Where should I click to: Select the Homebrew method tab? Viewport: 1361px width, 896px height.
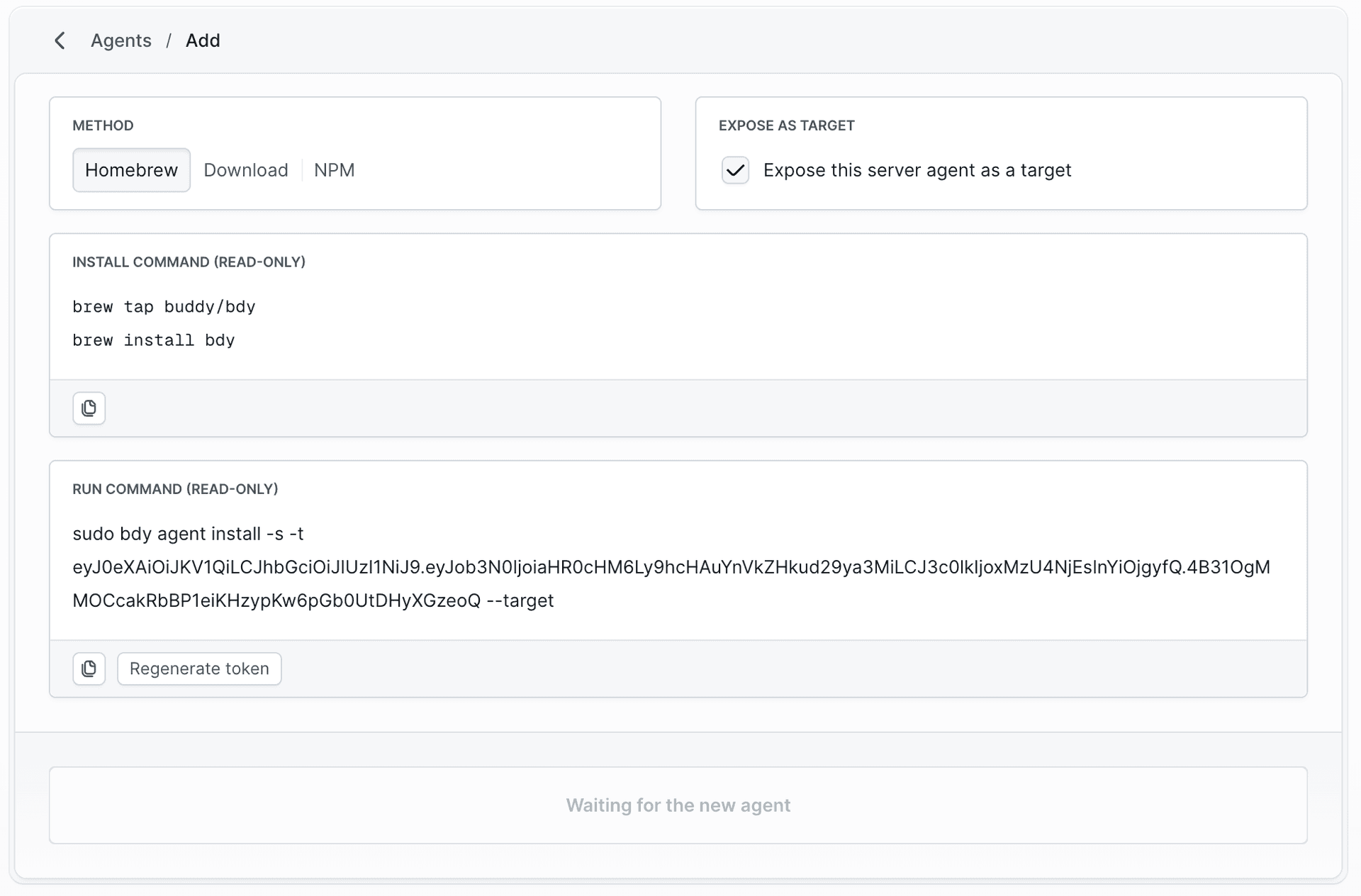131,170
